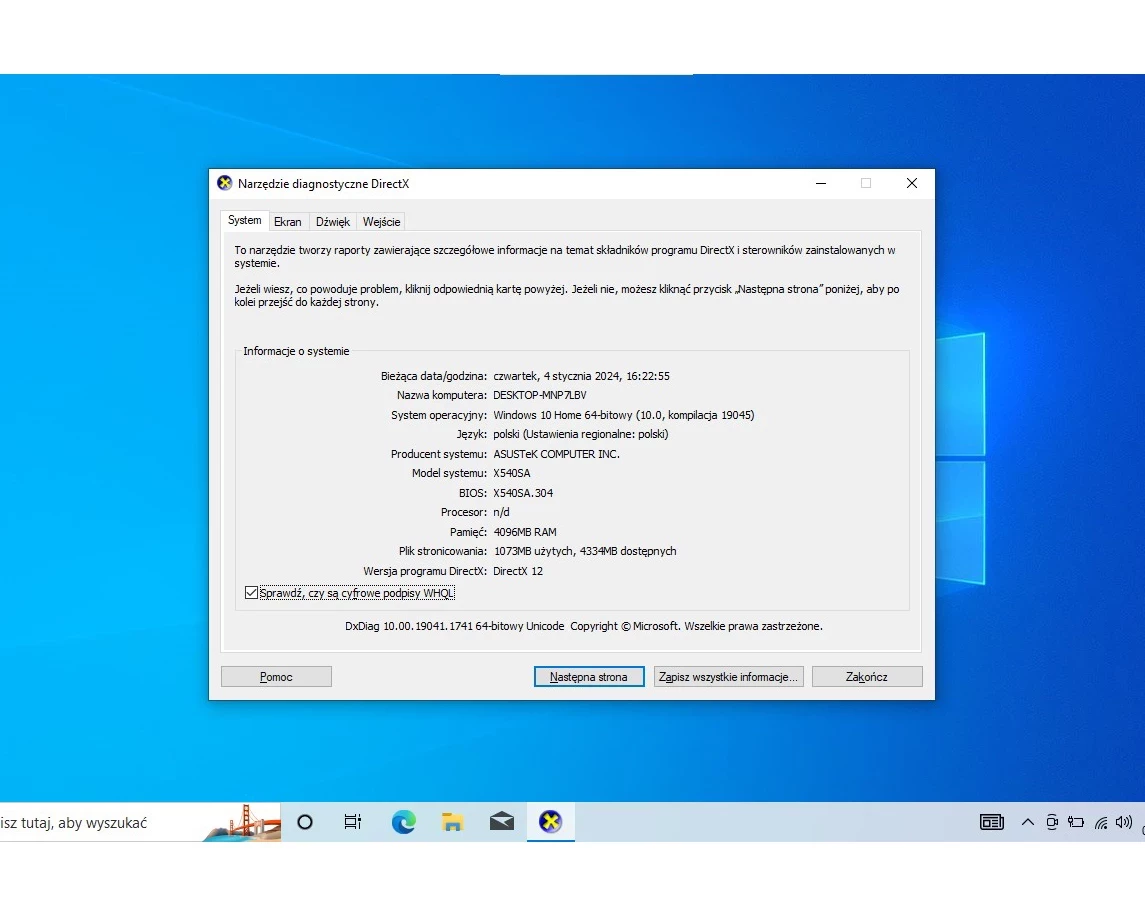Click the paragraph starting 'To narzędzie tworzy raporty'

point(565,256)
